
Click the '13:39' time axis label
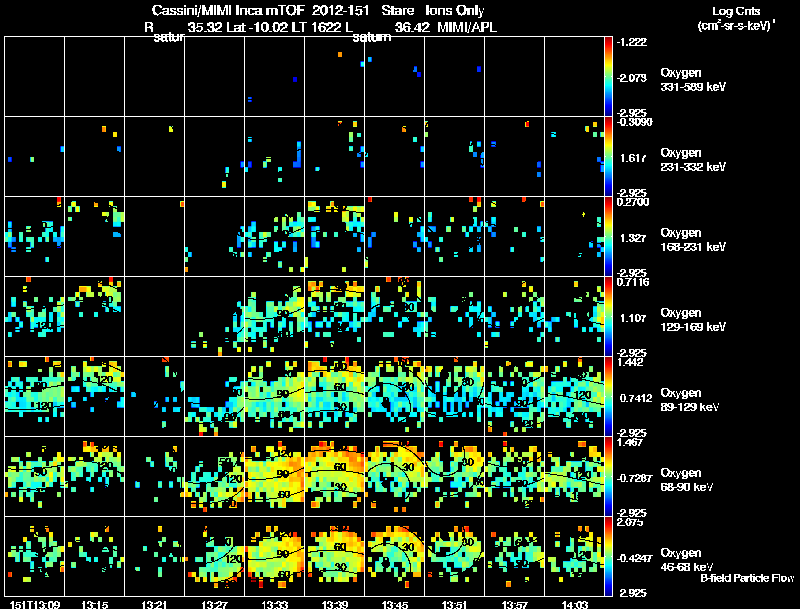tap(335, 604)
